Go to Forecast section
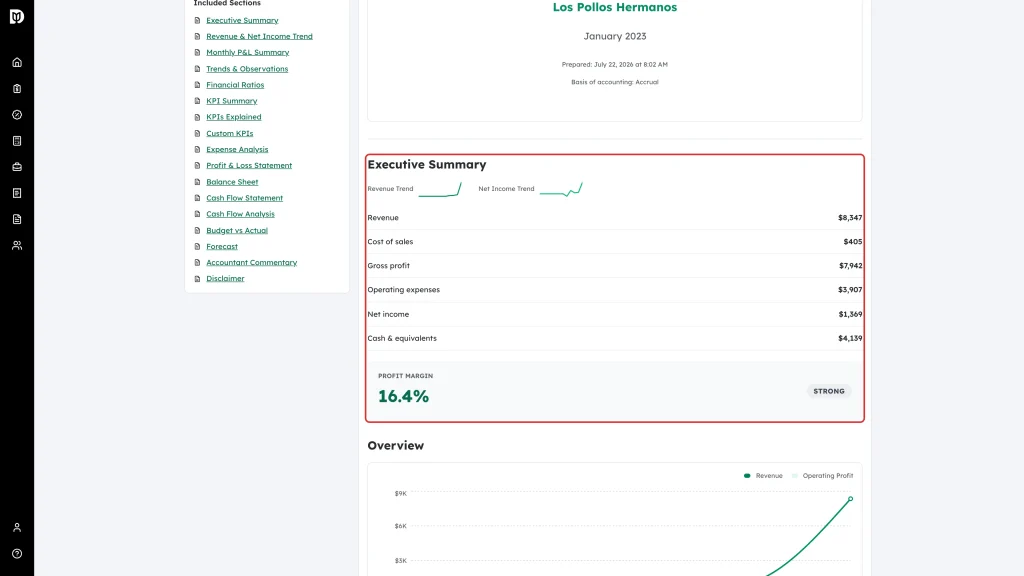 (222, 246)
